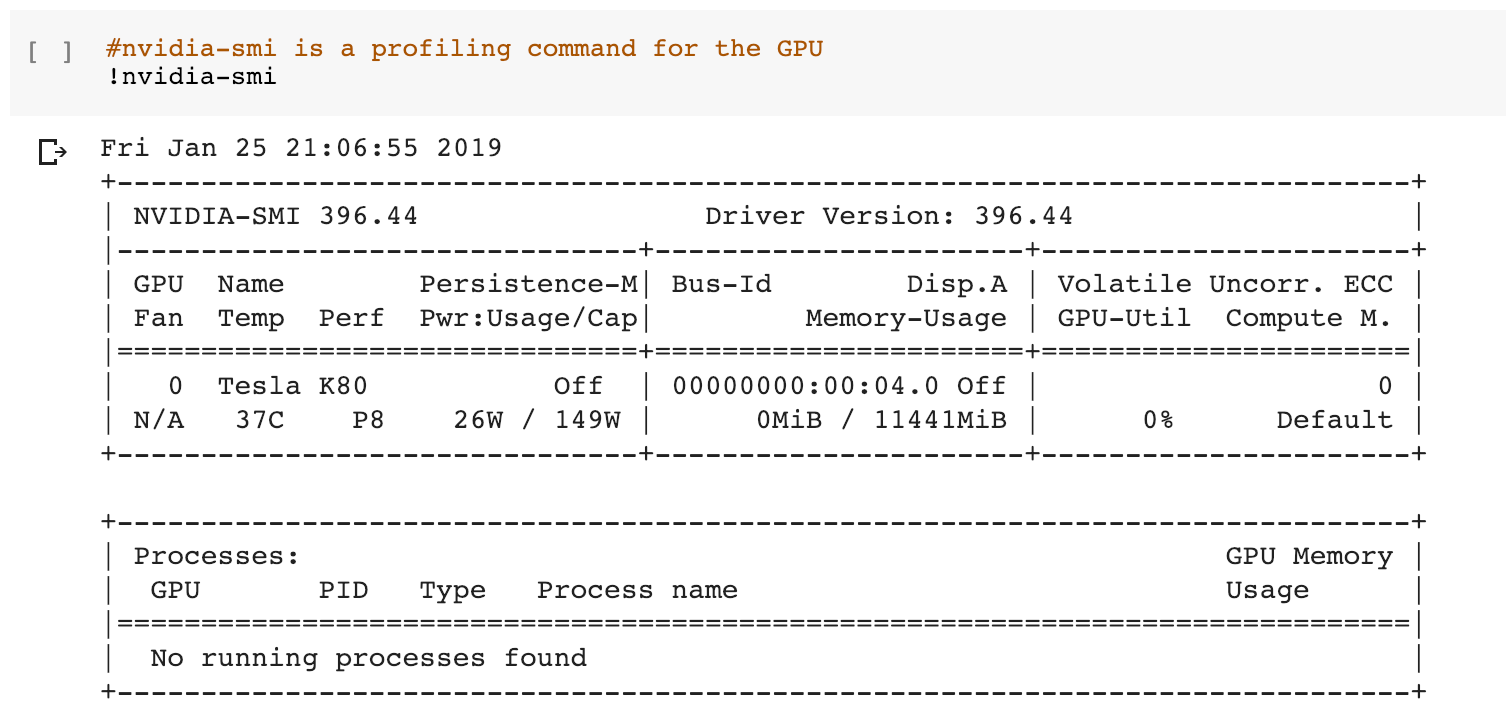Click the No running processes found message
The width and height of the screenshot is (1506, 718).
(x=368, y=658)
